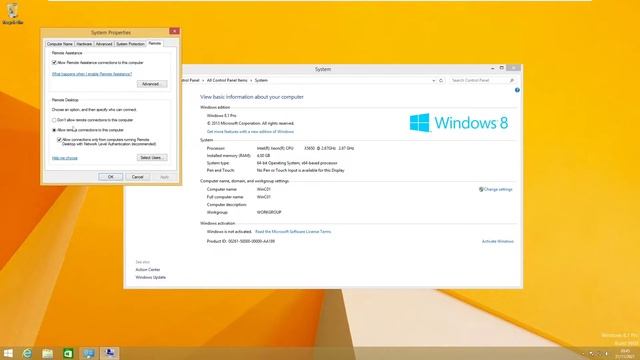The height and width of the screenshot is (360, 640).
Task: Confirm with the OK button
Action: (x=111, y=177)
